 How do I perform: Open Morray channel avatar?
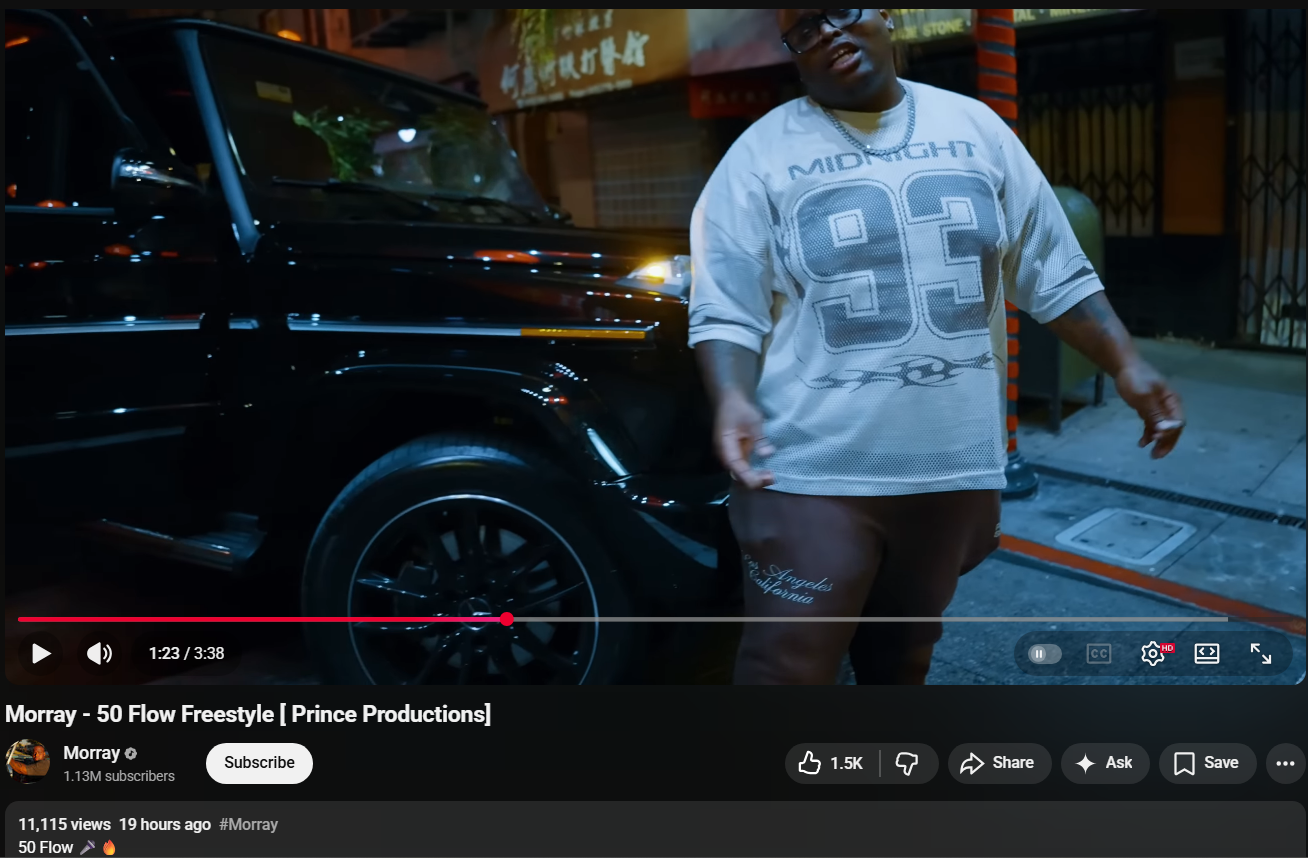[27, 762]
